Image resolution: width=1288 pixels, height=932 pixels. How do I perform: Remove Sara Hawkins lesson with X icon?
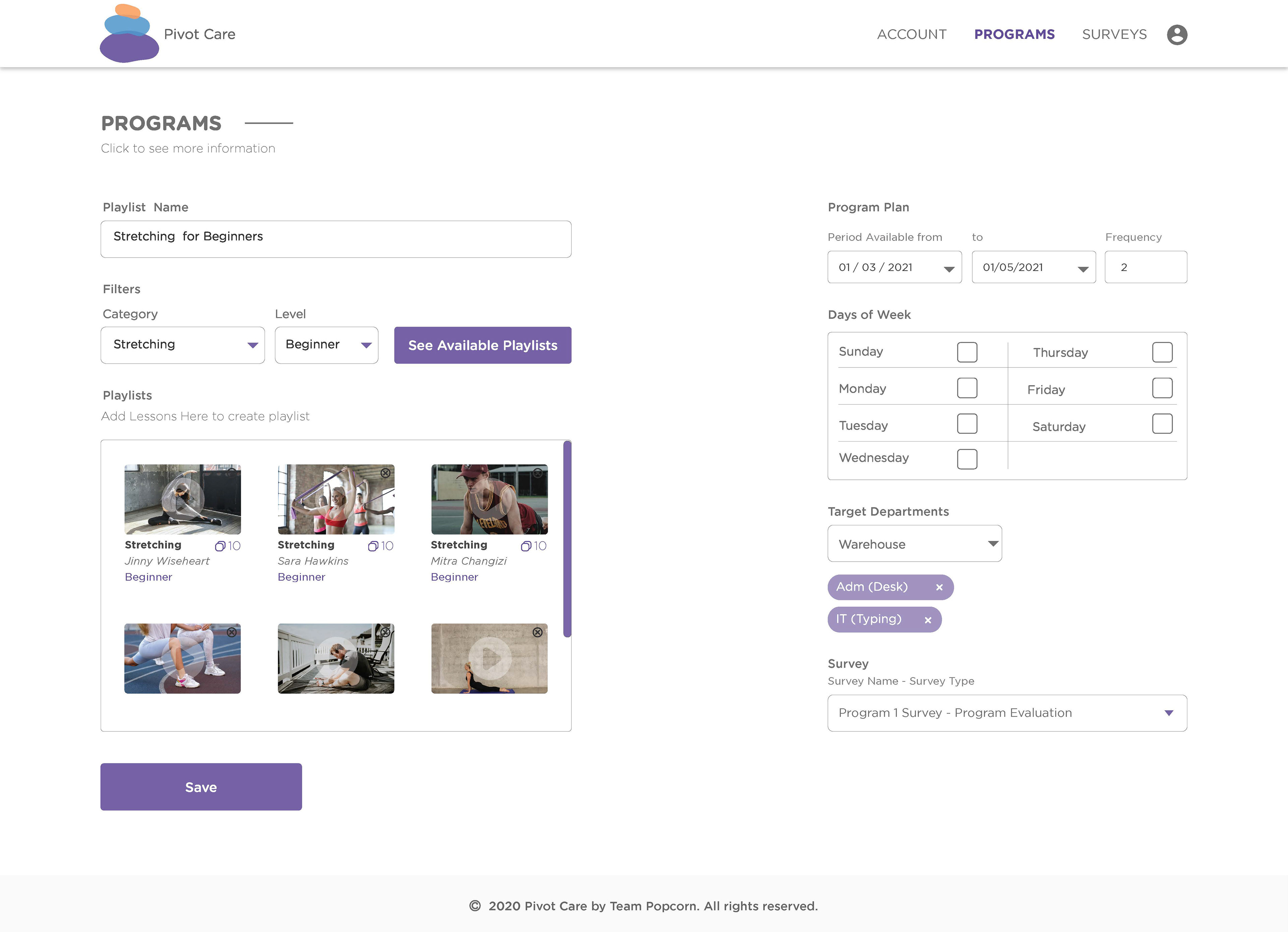point(385,472)
